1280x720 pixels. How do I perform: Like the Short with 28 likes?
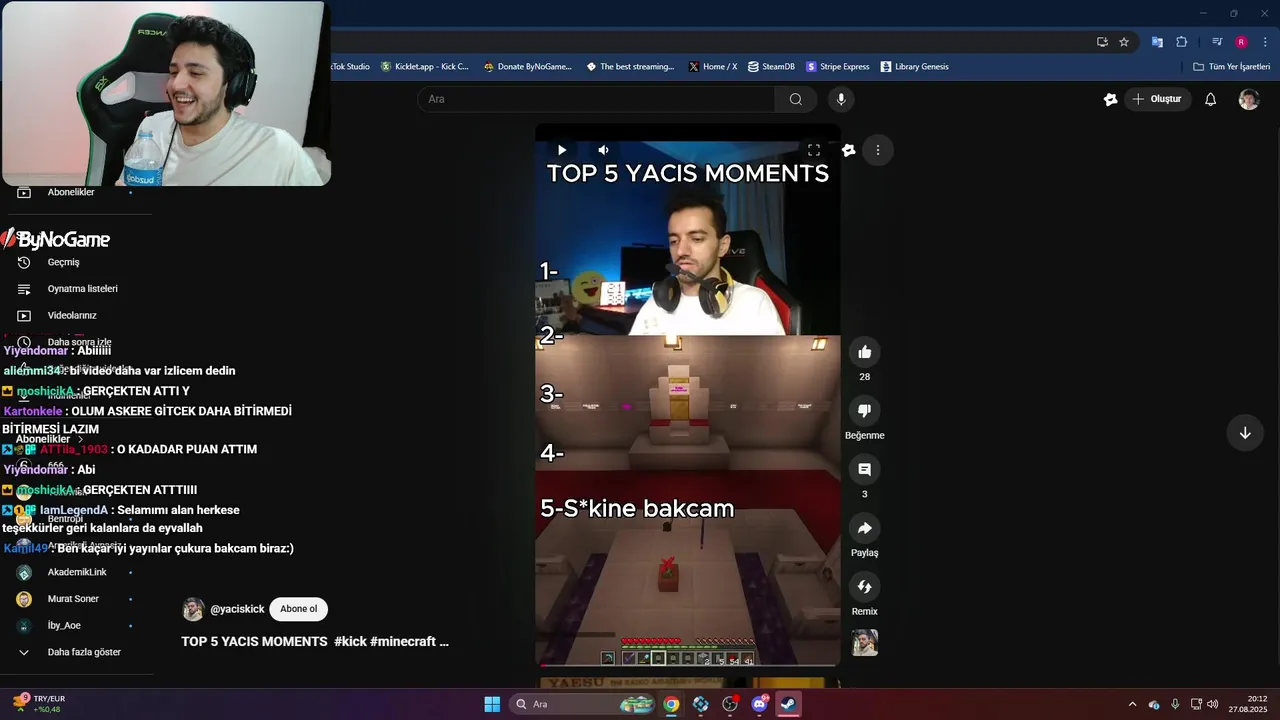(865, 352)
